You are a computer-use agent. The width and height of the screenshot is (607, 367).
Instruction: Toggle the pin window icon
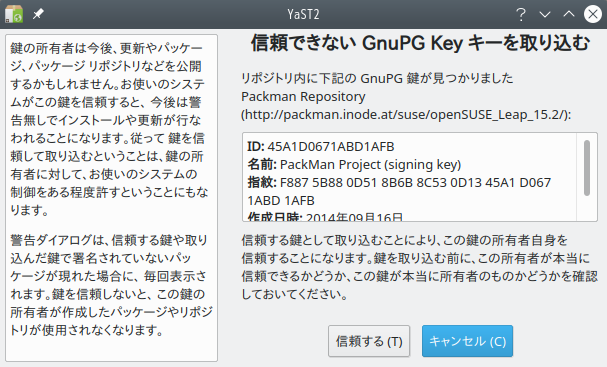(x=38, y=14)
